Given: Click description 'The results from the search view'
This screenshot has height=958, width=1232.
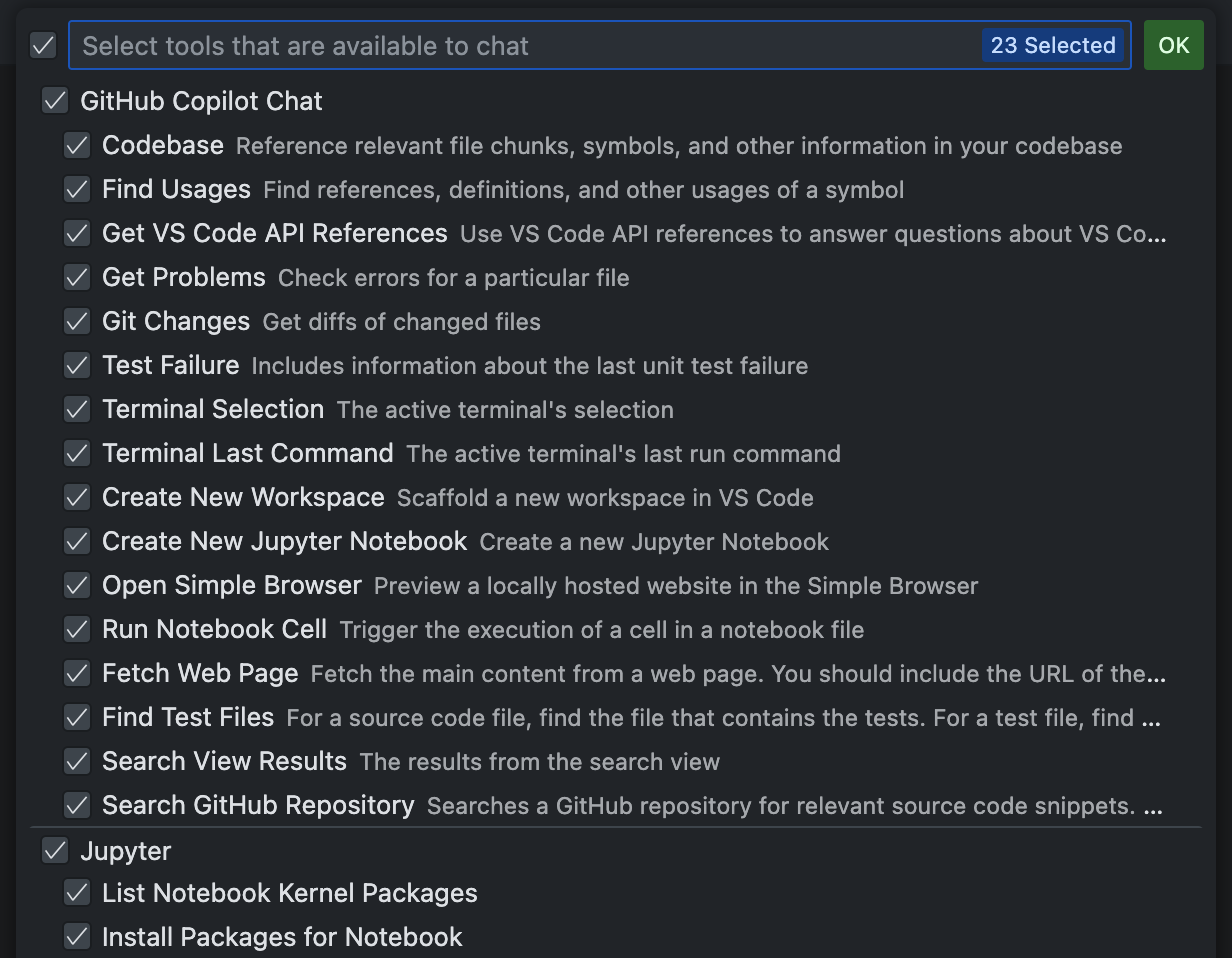Looking at the screenshot, I should pos(540,762).
